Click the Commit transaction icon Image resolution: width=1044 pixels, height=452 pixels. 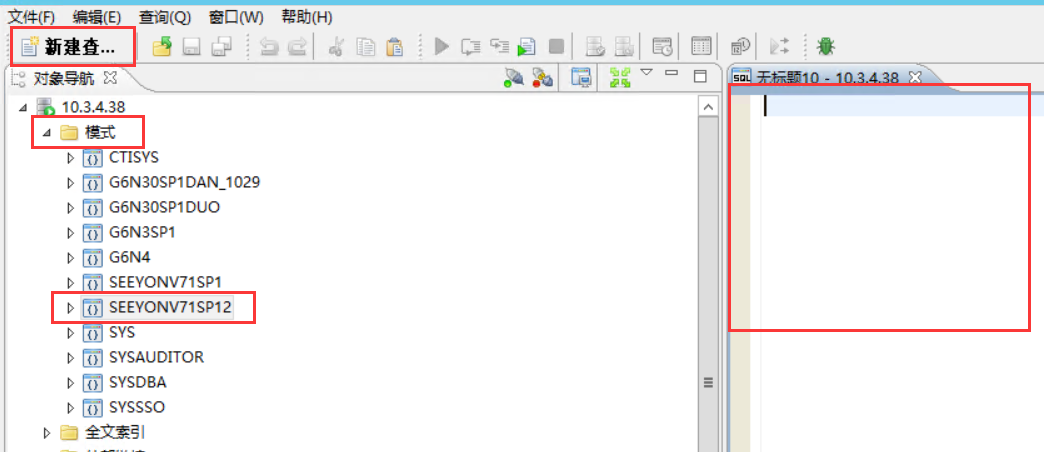click(595, 47)
